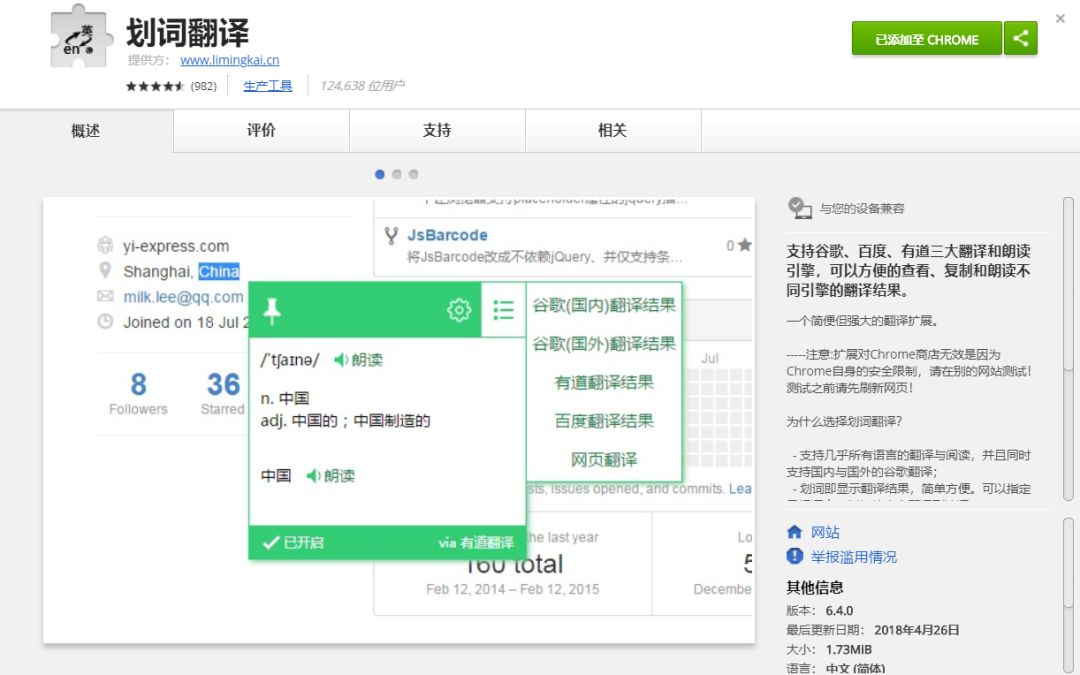Select 百度翻译结果 menu entry

coord(604,421)
